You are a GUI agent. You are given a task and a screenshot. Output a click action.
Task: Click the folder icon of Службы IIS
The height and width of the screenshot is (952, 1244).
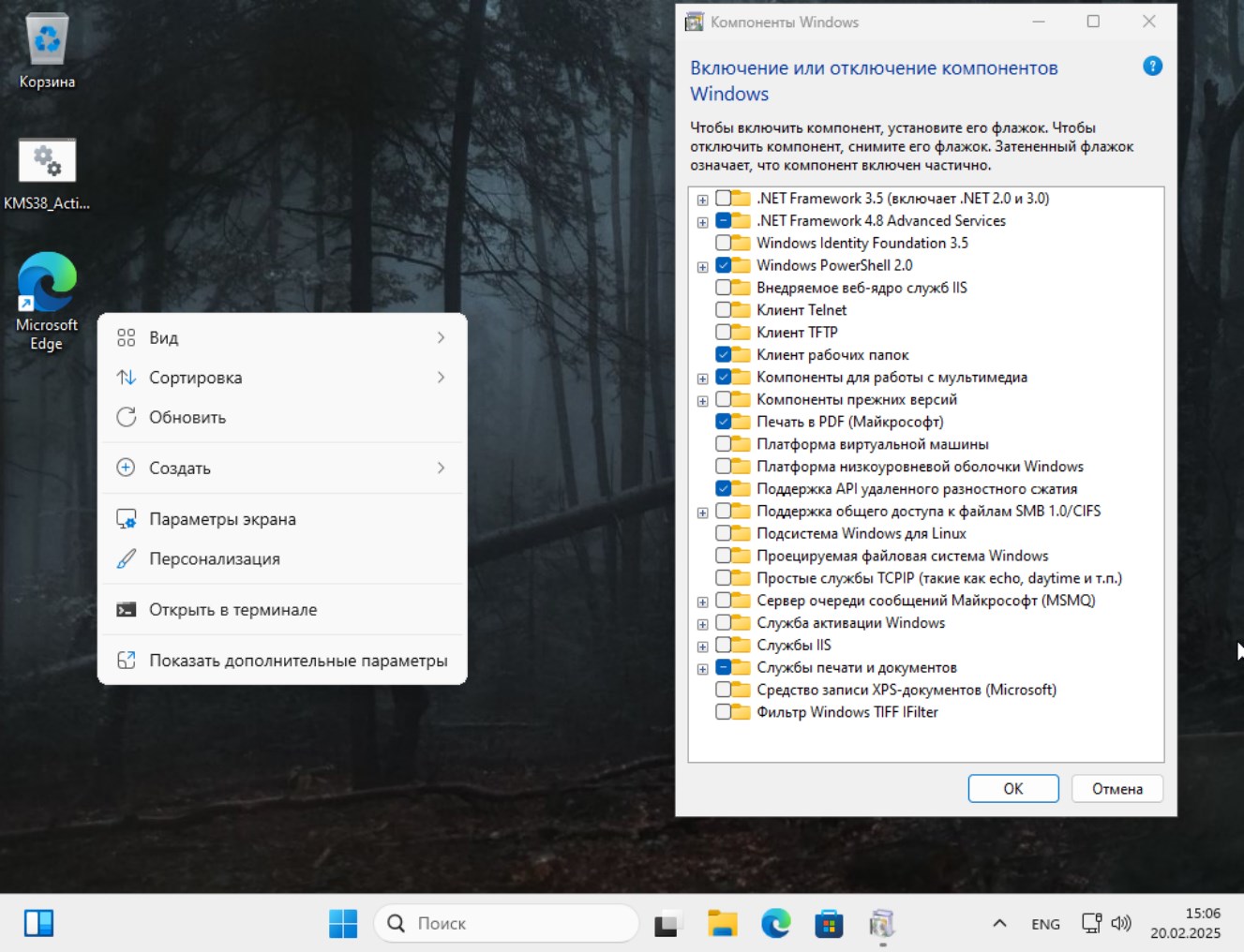pyautogui.click(x=742, y=645)
